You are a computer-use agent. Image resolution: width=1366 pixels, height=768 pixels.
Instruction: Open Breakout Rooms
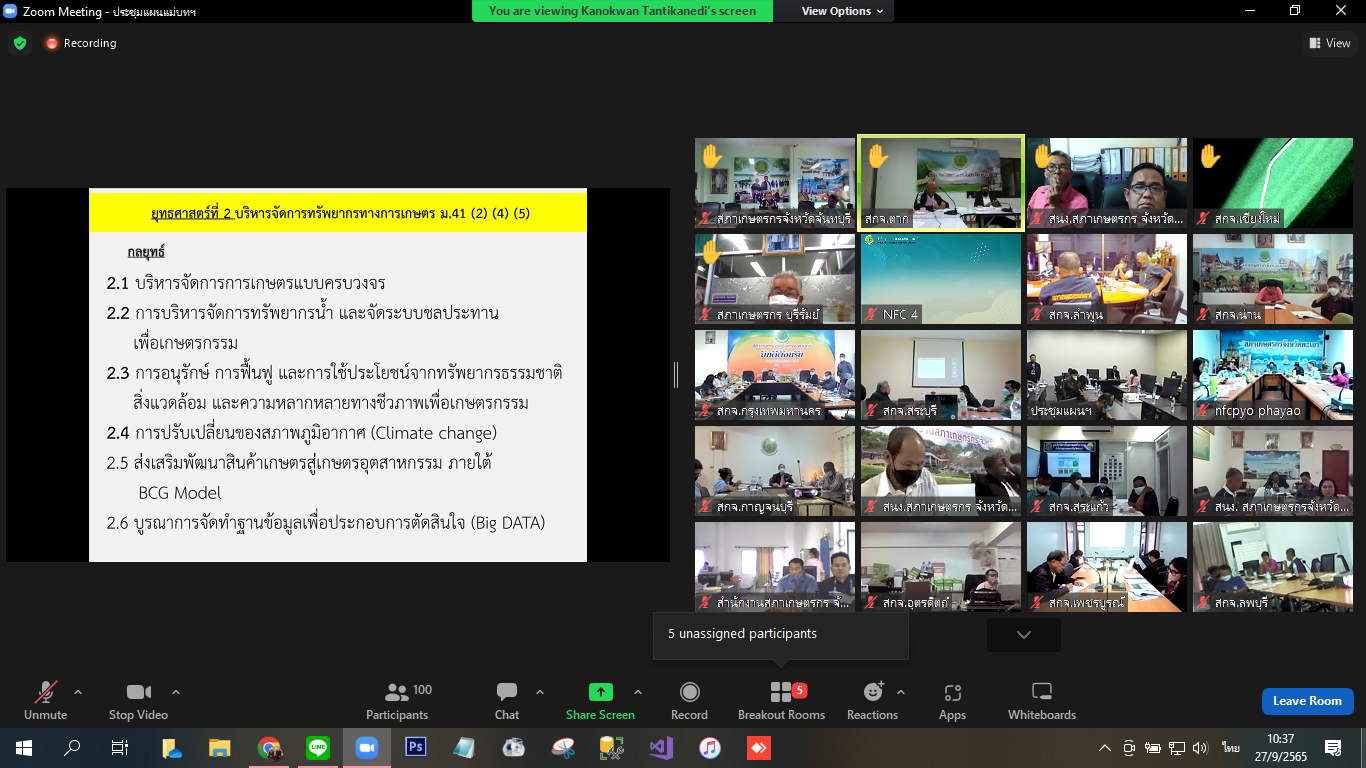[x=781, y=700]
